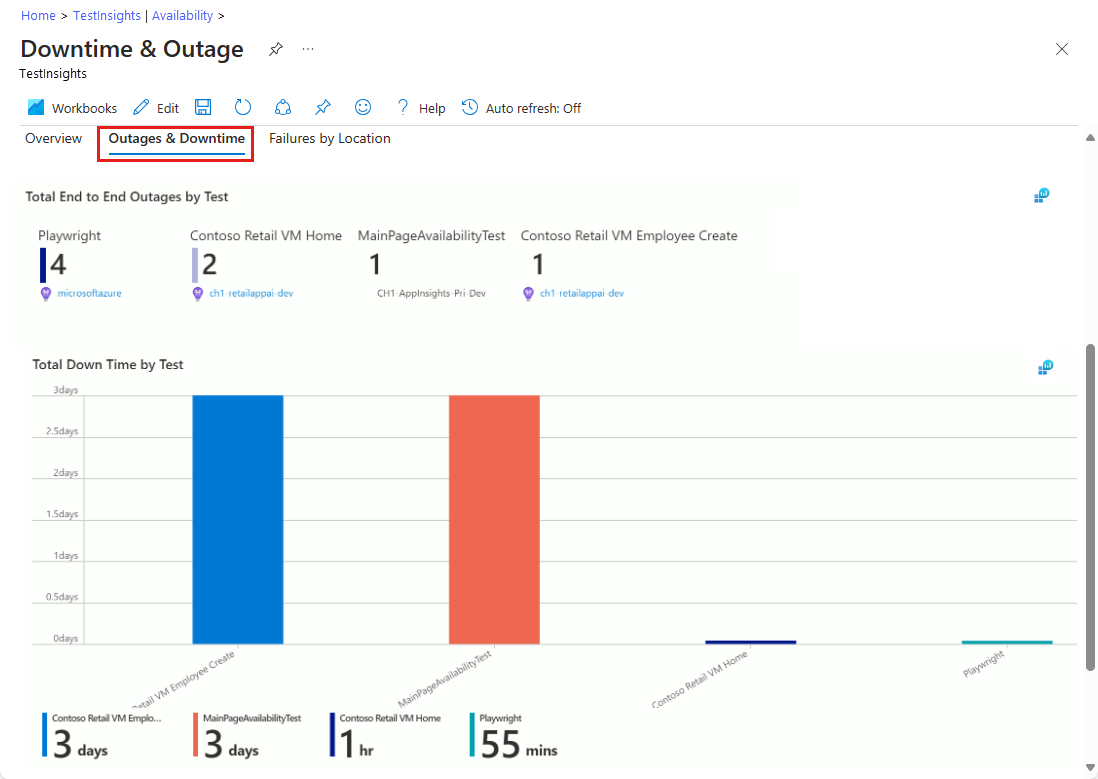Viewport: 1098px width, 779px height.
Task: Click scrollbar up arrow
Action: (1090, 138)
